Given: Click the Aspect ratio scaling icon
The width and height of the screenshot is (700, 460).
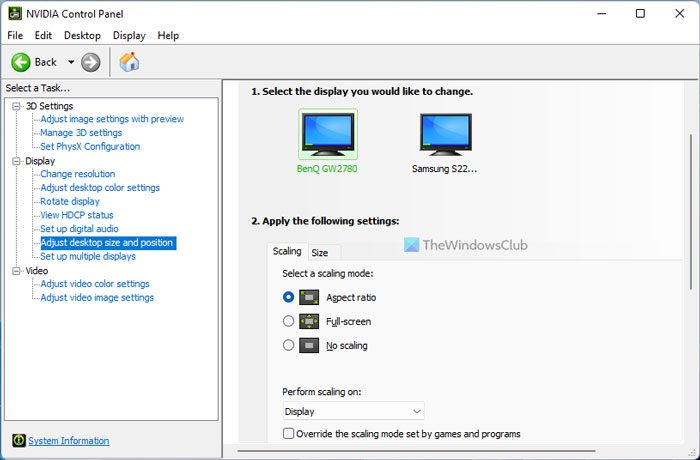Looking at the screenshot, I should [x=309, y=297].
